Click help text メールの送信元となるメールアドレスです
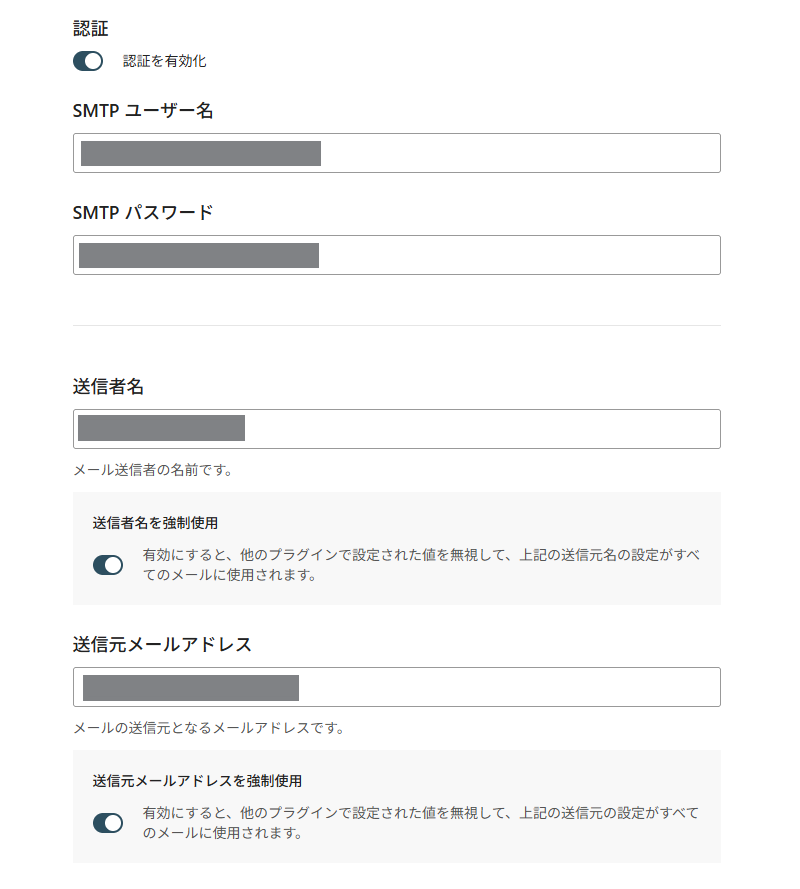Image resolution: width=800 pixels, height=889 pixels. [209, 728]
